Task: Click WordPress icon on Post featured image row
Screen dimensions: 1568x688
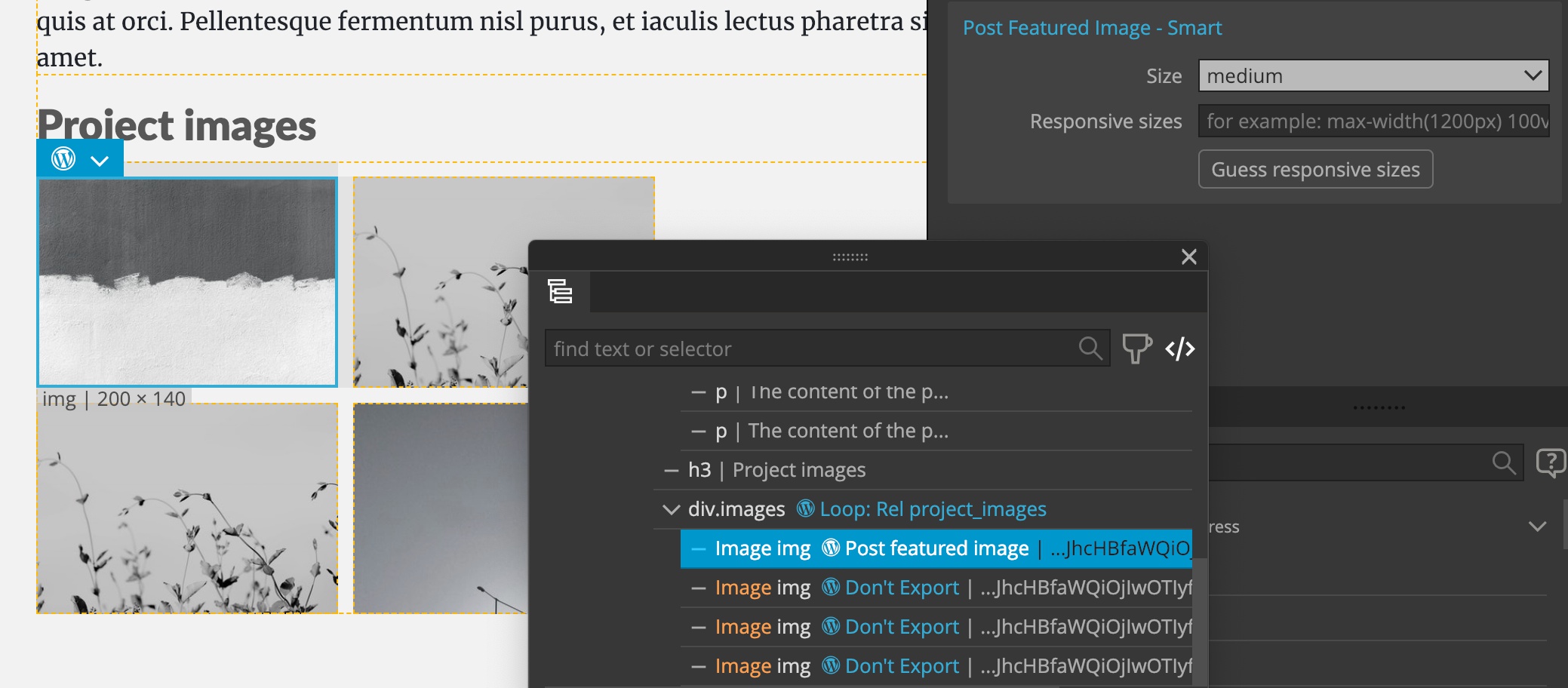Action: pos(831,548)
